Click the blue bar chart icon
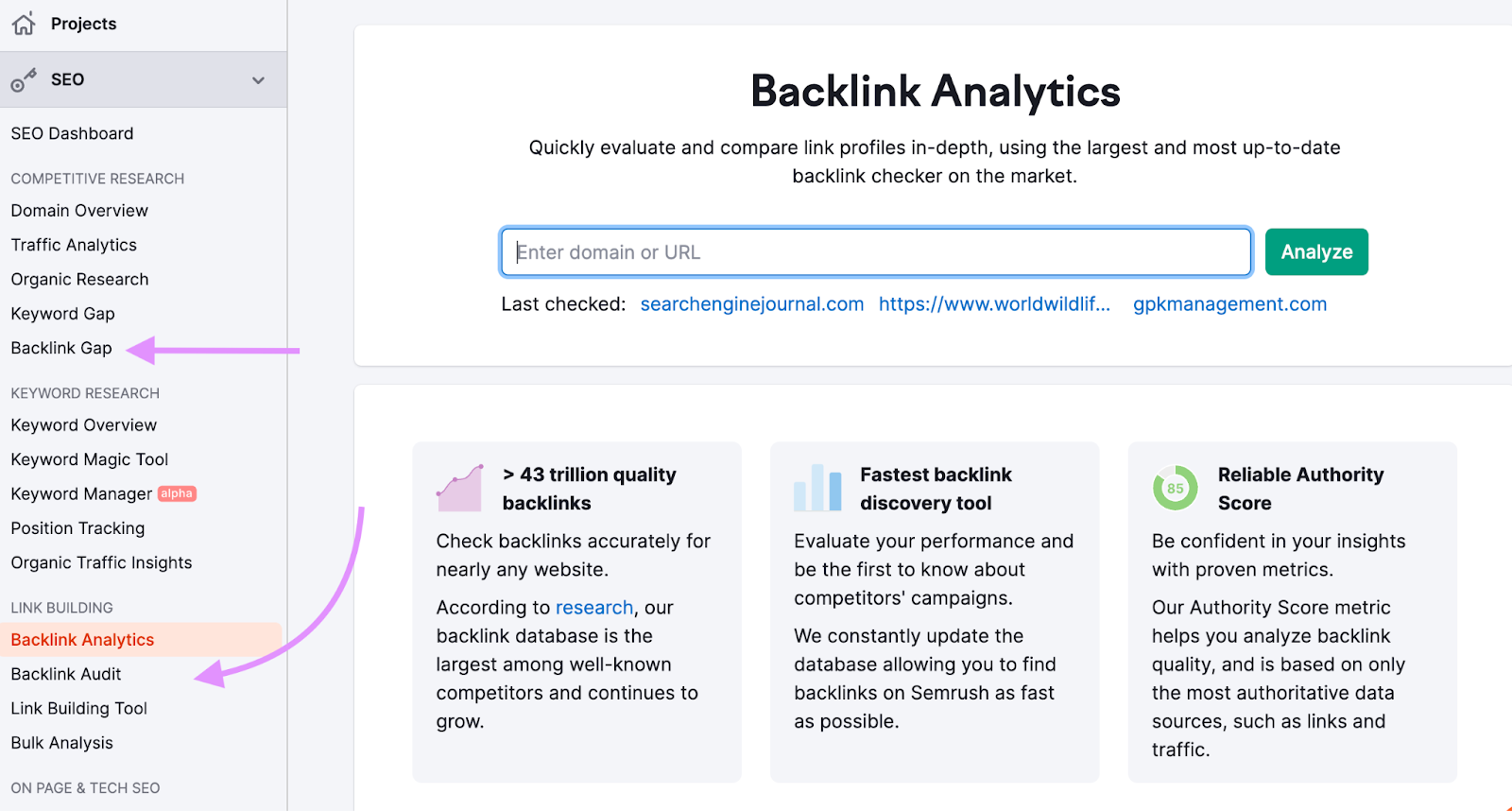 (817, 488)
